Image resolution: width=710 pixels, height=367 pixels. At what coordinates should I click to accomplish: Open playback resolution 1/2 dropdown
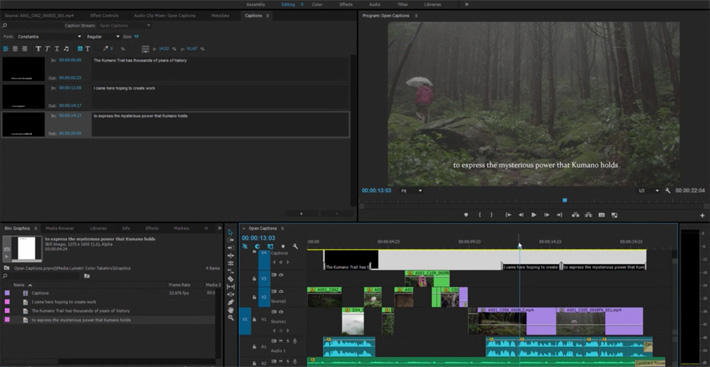pyautogui.click(x=648, y=191)
